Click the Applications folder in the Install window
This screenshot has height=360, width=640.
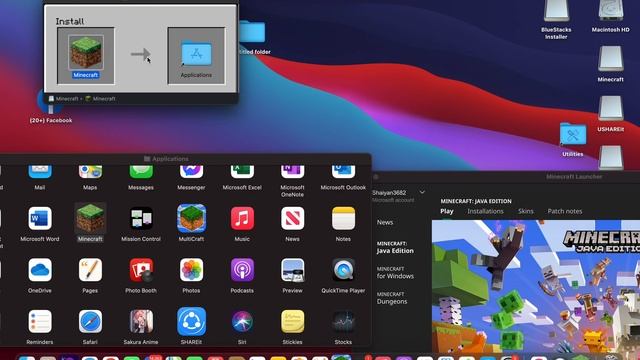click(x=196, y=54)
